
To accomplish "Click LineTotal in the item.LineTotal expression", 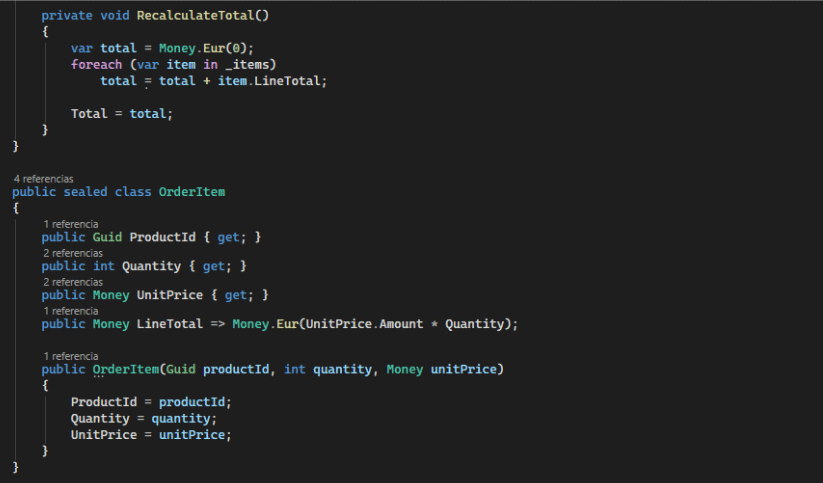I will tap(294, 80).
